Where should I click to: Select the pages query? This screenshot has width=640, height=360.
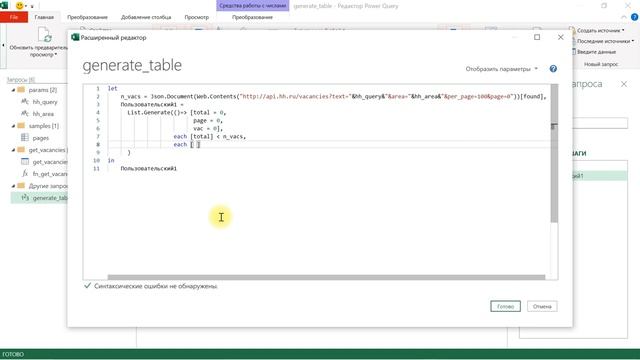41,138
